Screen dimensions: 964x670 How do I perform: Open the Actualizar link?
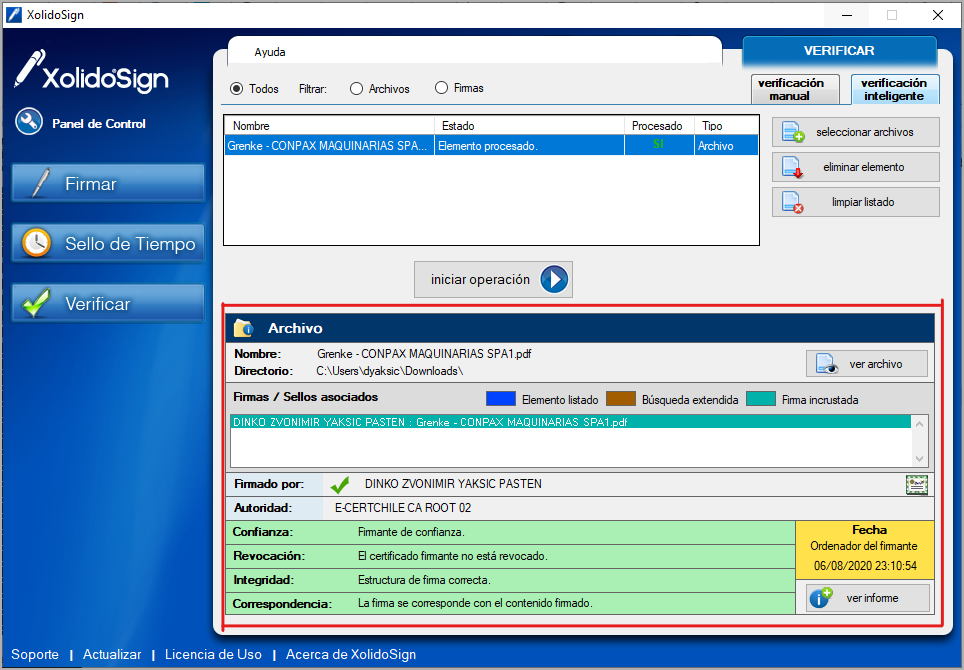pyautogui.click(x=112, y=655)
